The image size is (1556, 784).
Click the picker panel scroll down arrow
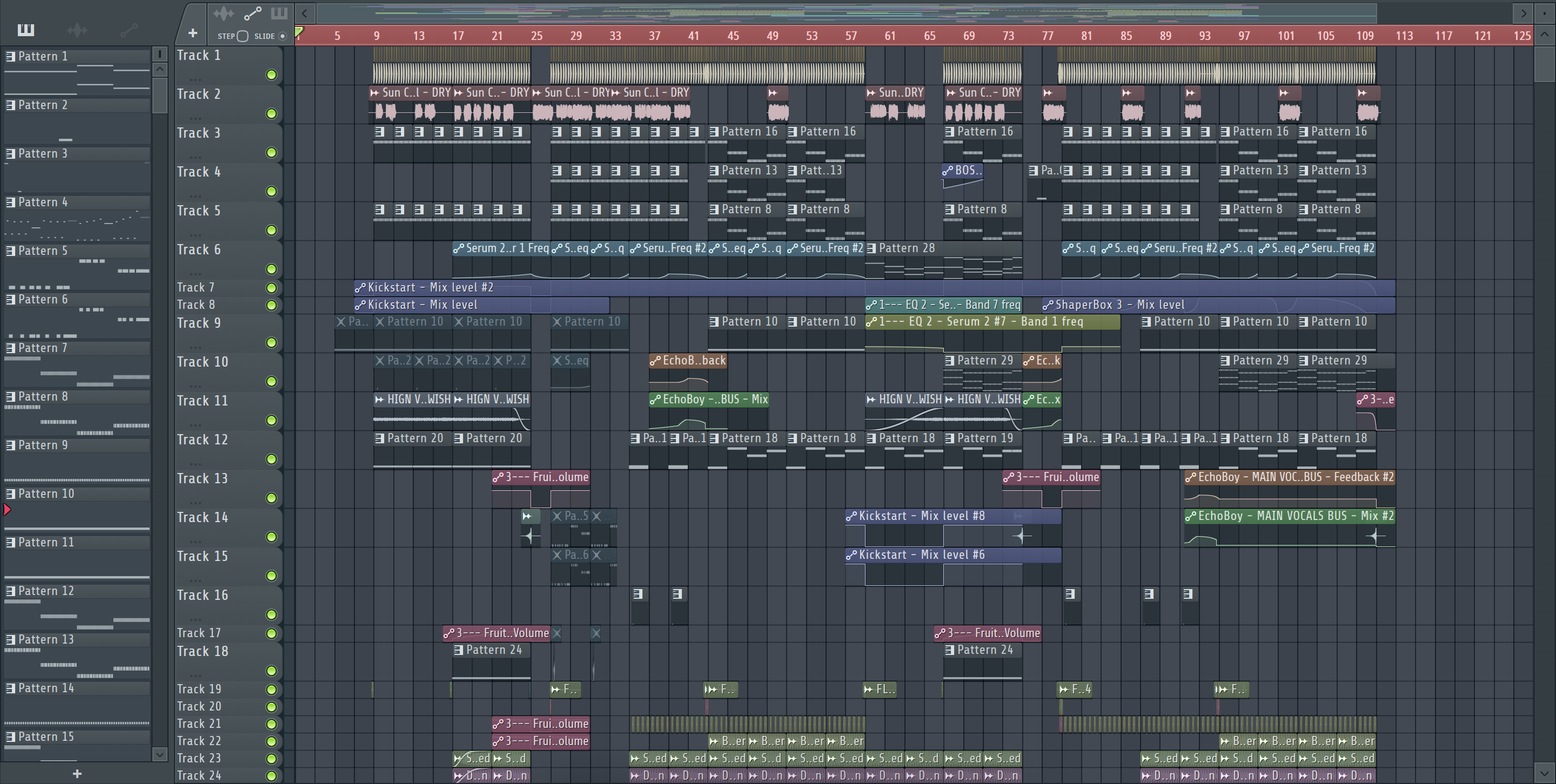point(160,754)
